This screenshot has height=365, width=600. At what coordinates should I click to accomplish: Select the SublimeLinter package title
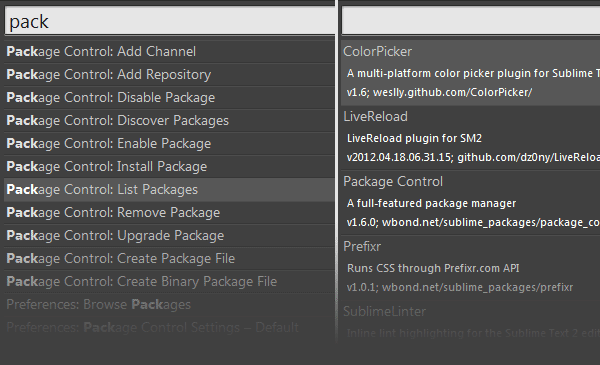tap(385, 311)
